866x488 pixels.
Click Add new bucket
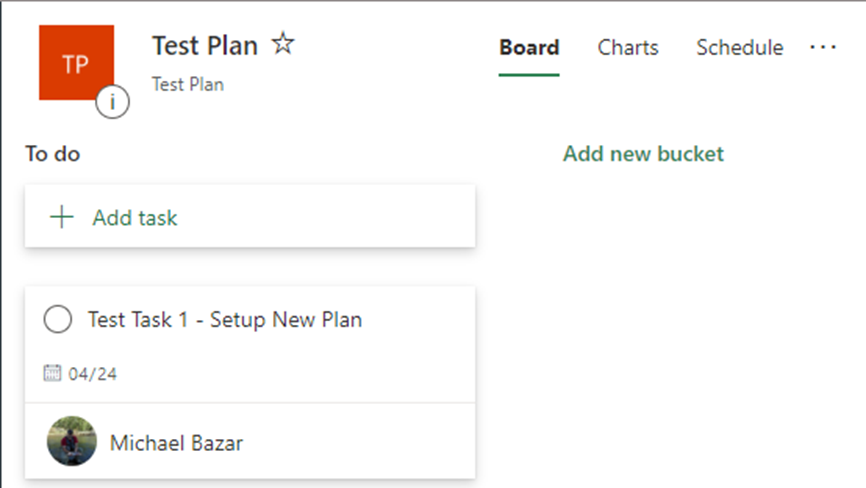[643, 153]
